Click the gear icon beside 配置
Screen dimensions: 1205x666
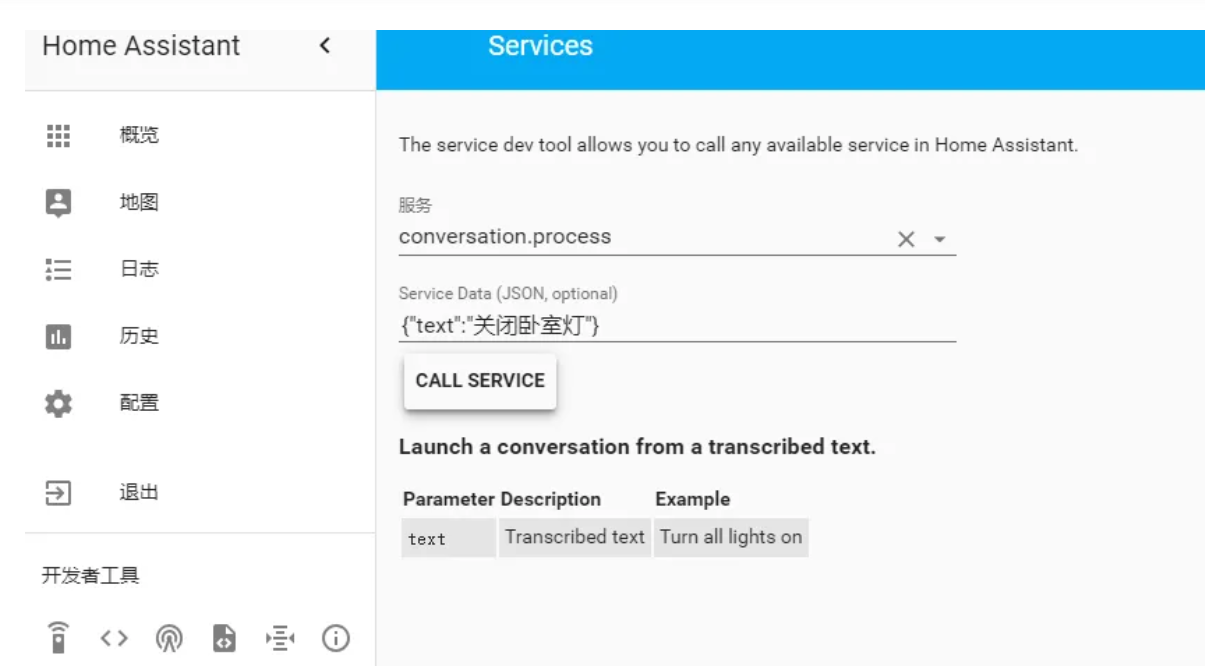(59, 404)
